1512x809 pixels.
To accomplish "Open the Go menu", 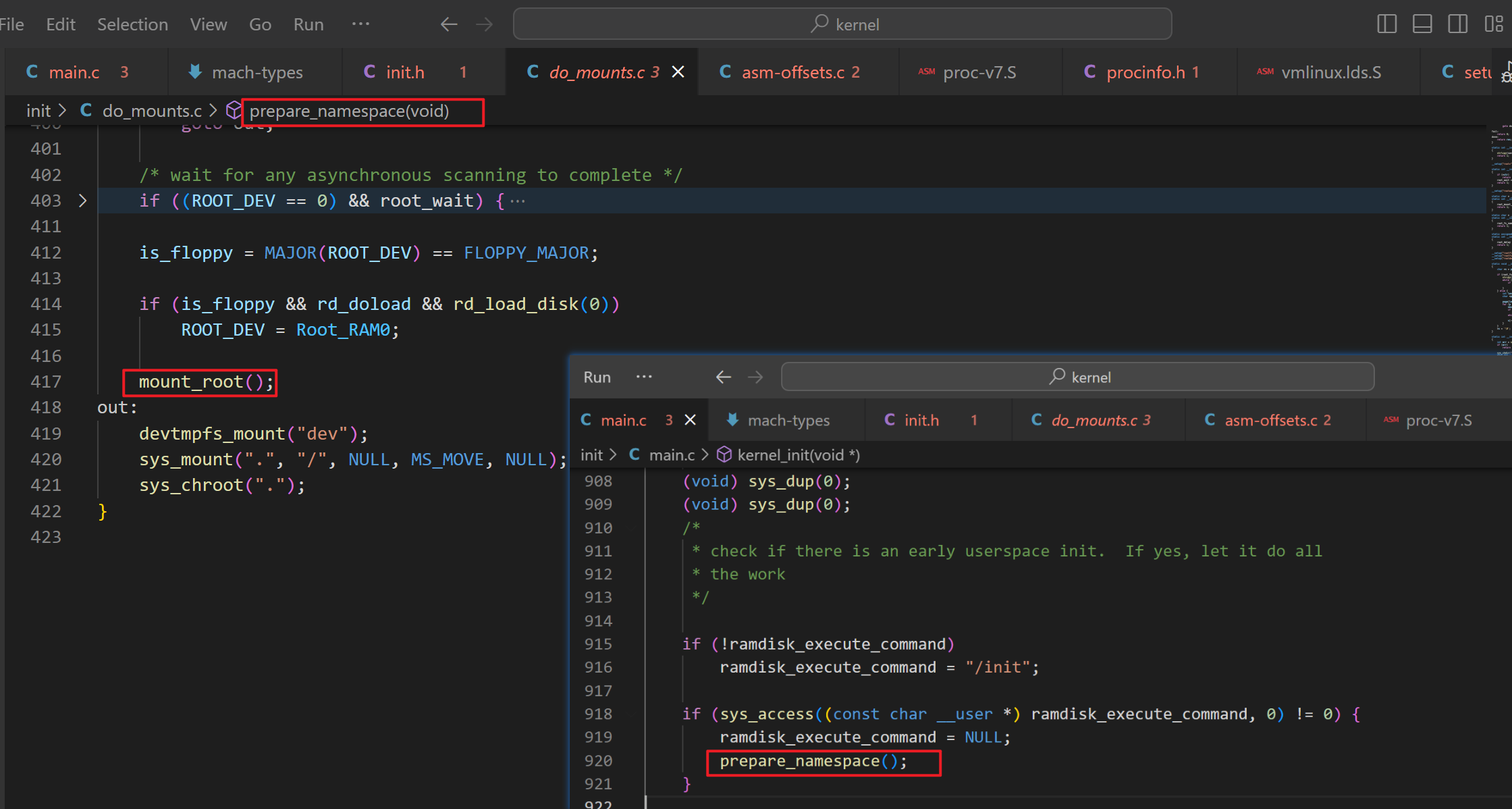I will [x=260, y=24].
